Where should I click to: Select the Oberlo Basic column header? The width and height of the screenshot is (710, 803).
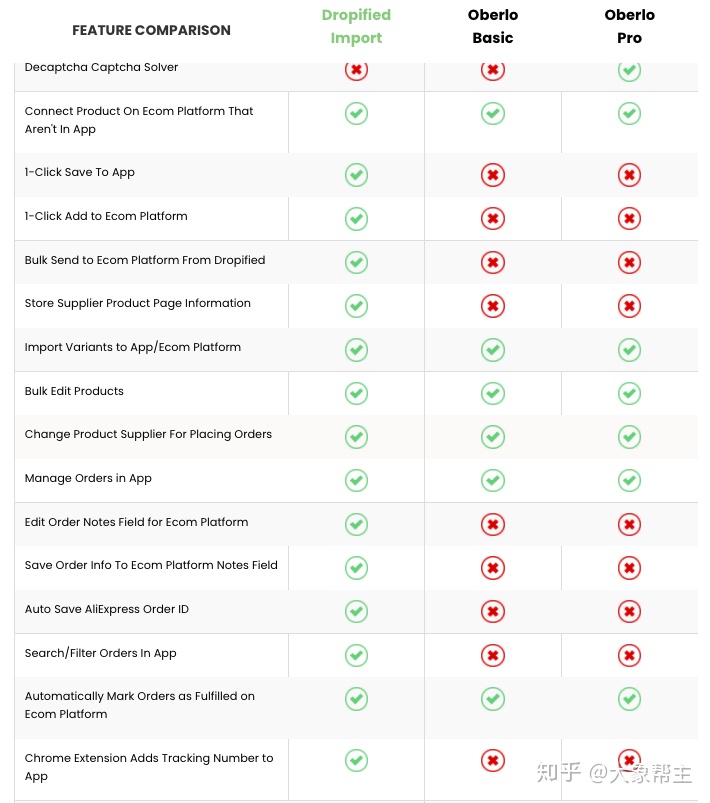tap(492, 27)
